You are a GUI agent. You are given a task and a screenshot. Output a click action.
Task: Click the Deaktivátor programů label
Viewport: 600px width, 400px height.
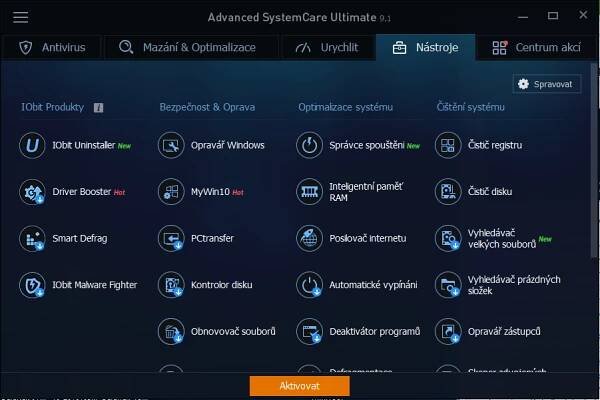point(375,331)
